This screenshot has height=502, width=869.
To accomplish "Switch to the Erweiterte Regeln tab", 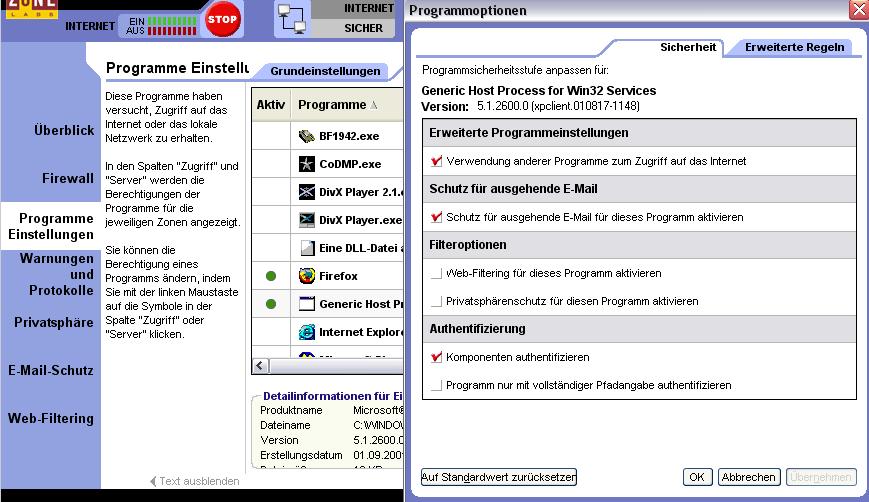I will [794, 47].
